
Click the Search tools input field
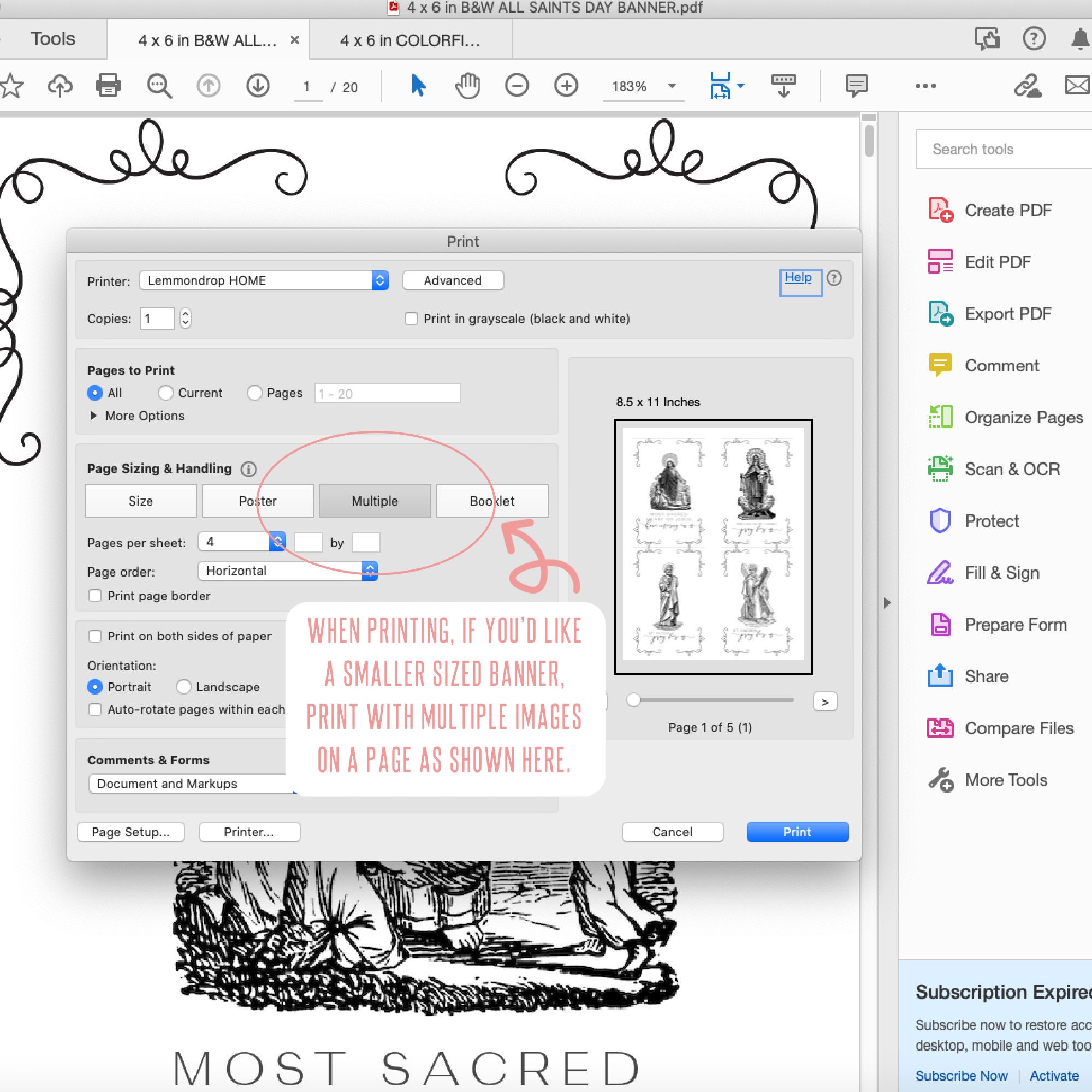click(x=1004, y=149)
